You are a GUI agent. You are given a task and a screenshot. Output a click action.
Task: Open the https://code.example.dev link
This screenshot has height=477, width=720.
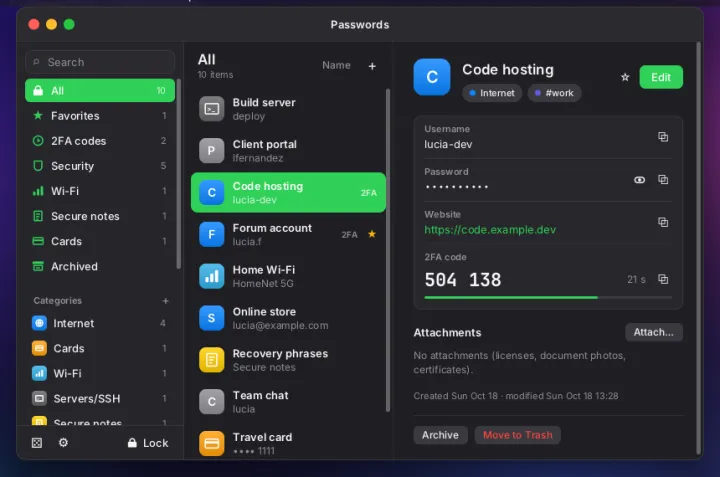click(x=489, y=230)
